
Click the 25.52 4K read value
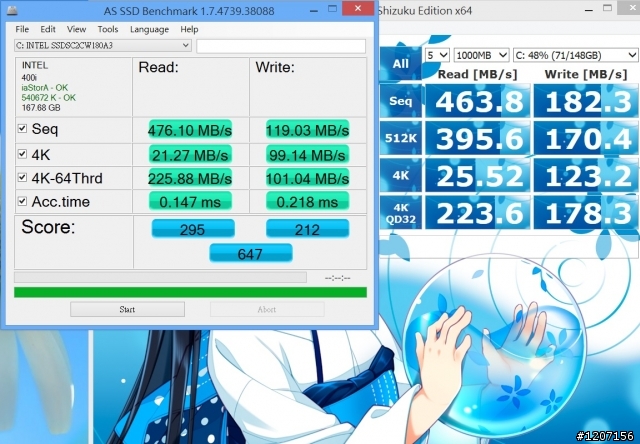[x=478, y=175]
